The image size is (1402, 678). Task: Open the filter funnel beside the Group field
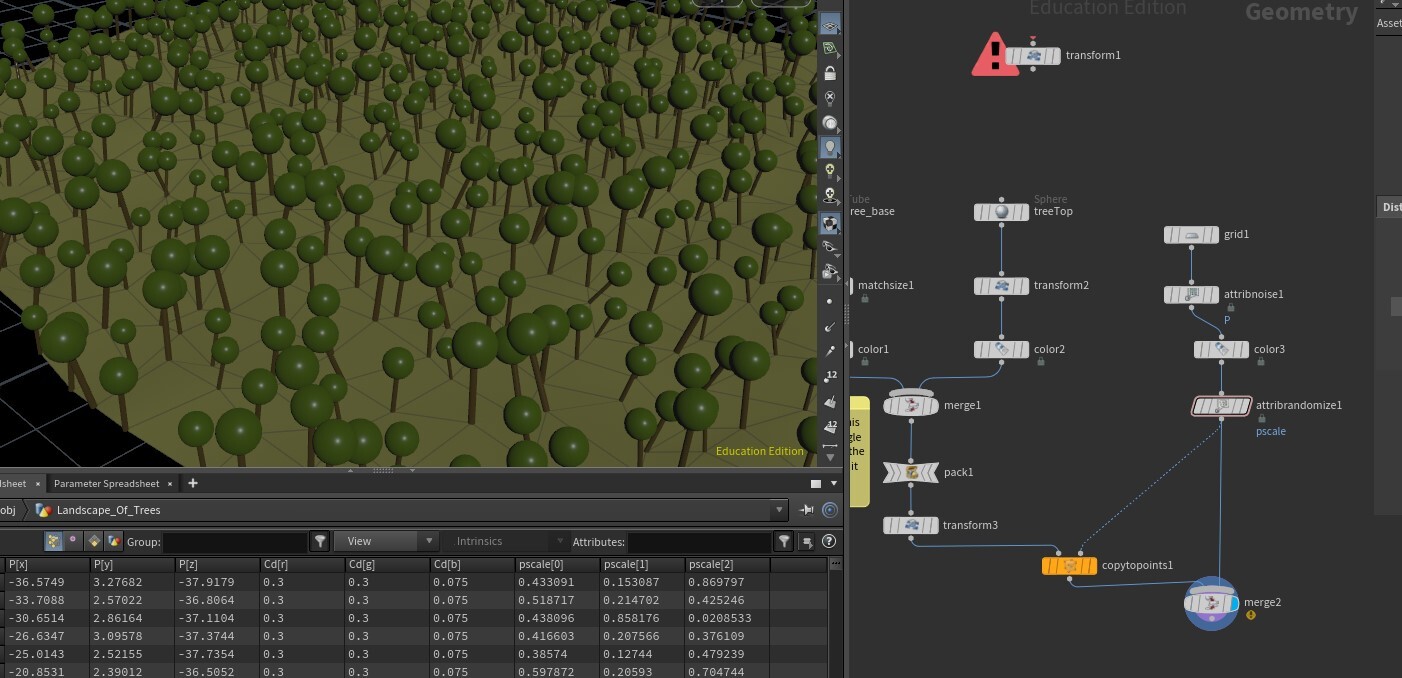[320, 541]
